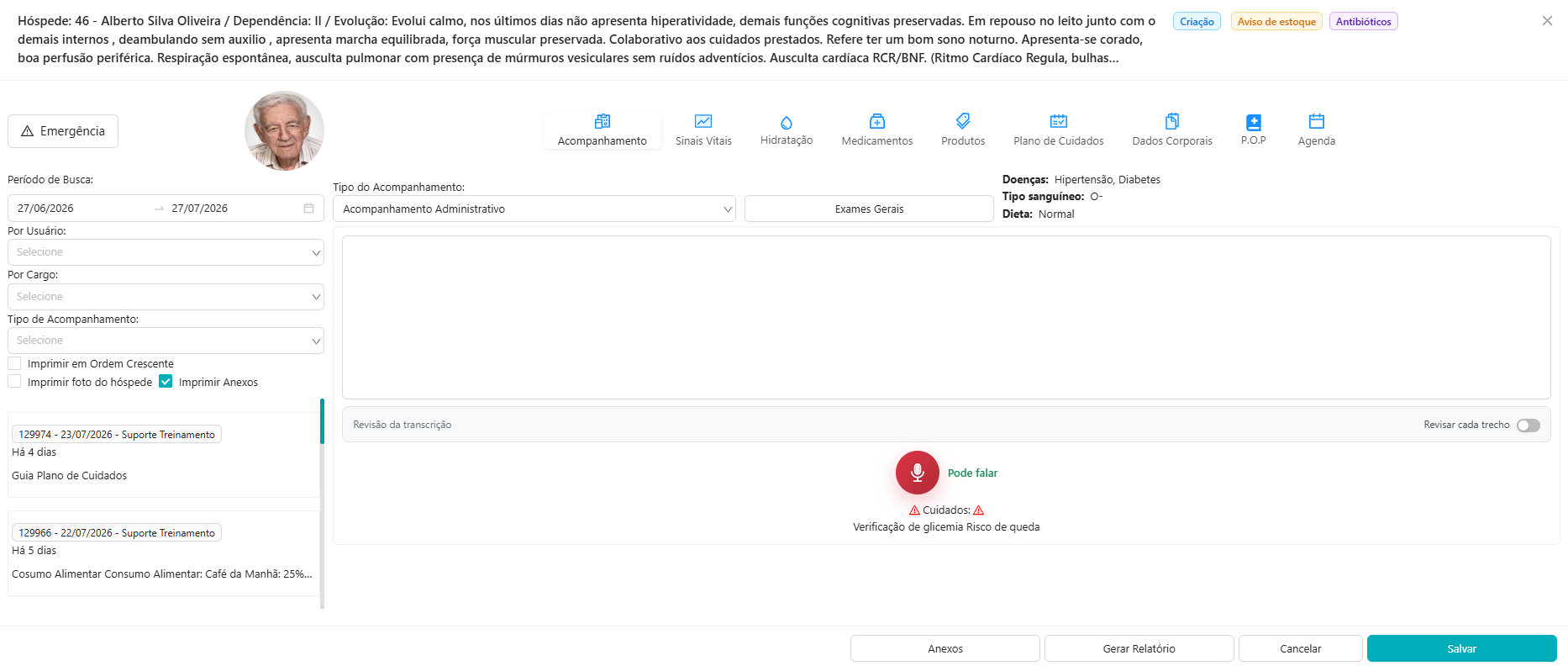Switch to the Acompanhamento tab
This screenshot has width=1568, height=666.
click(602, 130)
